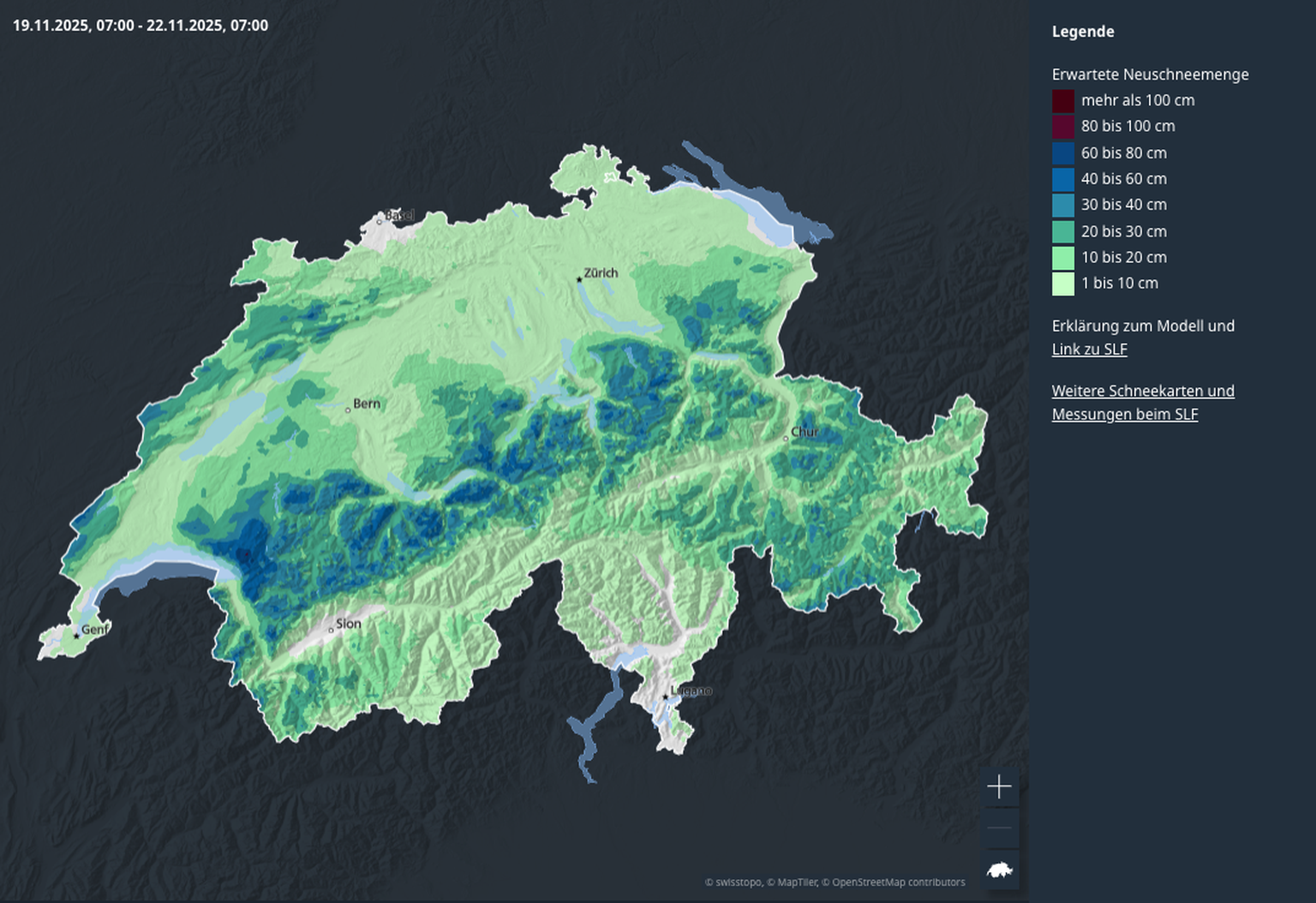
Task: Zoom out with the minus button
Action: coord(999,828)
